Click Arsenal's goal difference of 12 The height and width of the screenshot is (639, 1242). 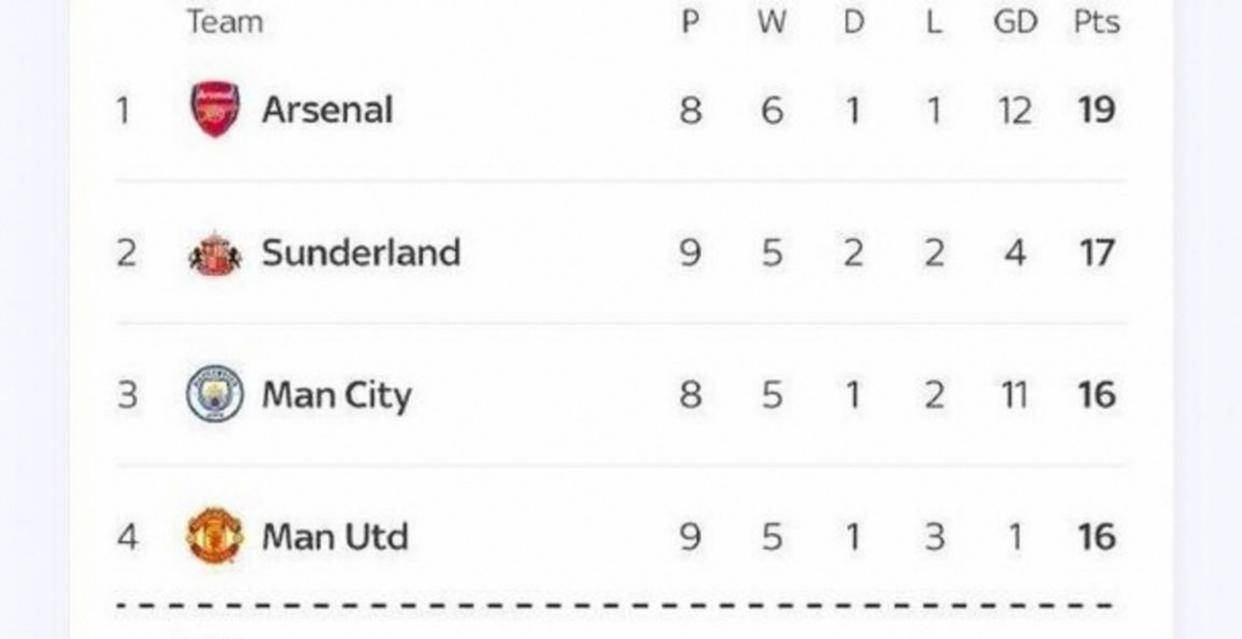(1014, 110)
